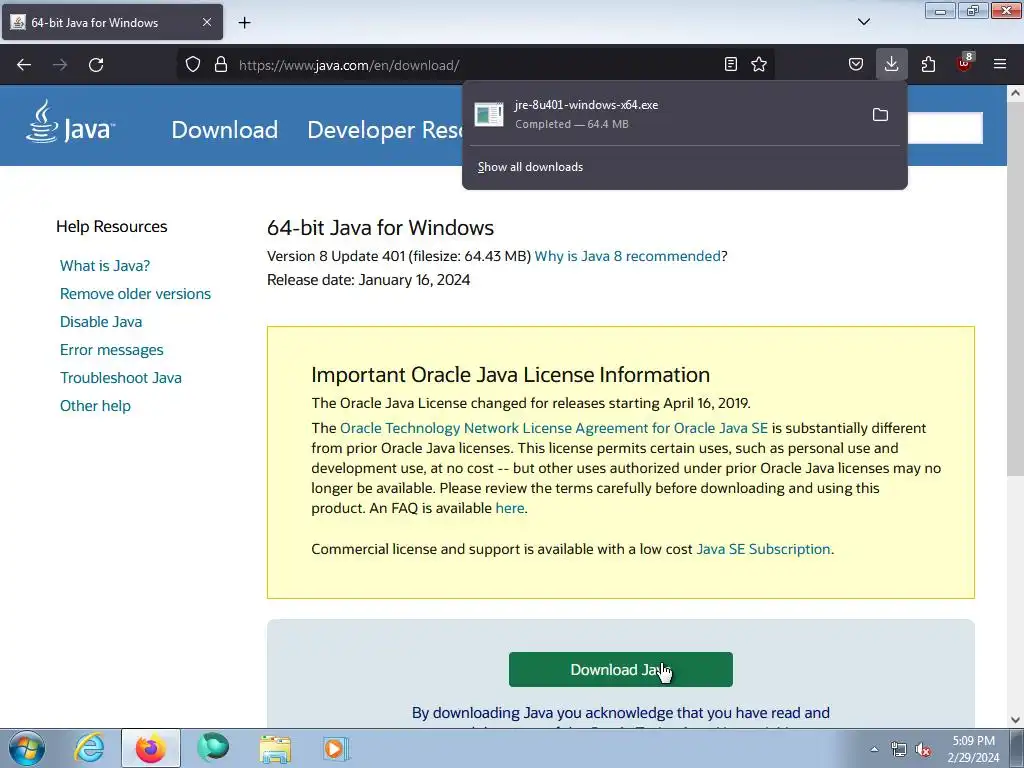Show hidden system tray icons arrow

pyautogui.click(x=874, y=749)
